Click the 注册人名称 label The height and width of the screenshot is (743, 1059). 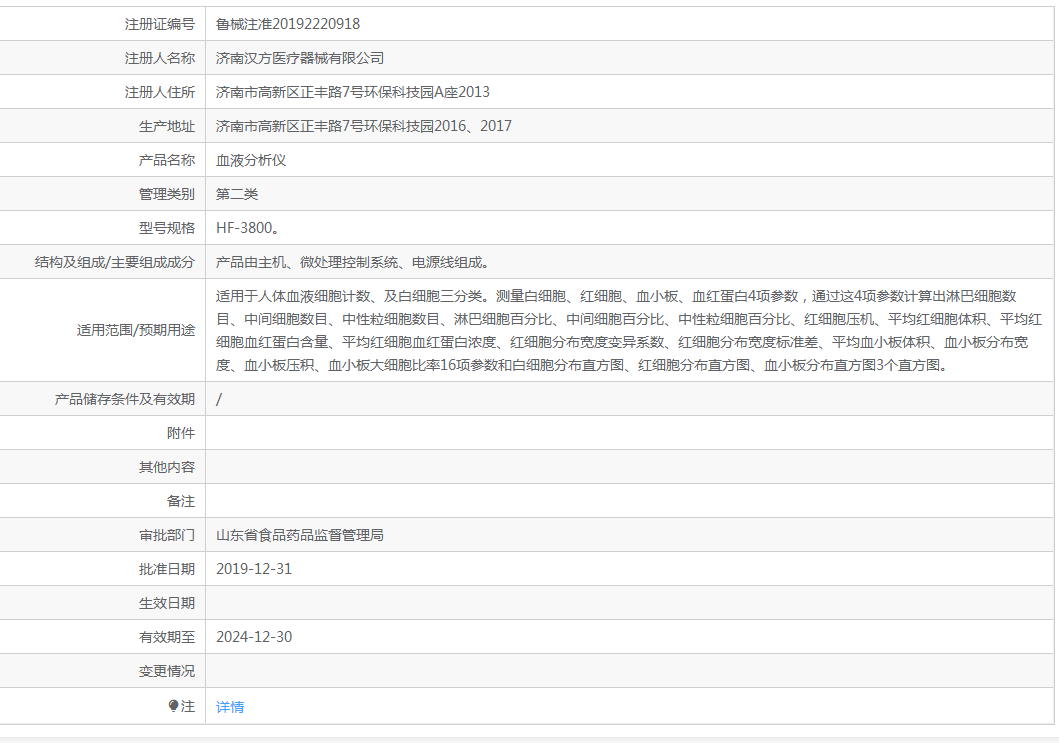click(x=159, y=58)
